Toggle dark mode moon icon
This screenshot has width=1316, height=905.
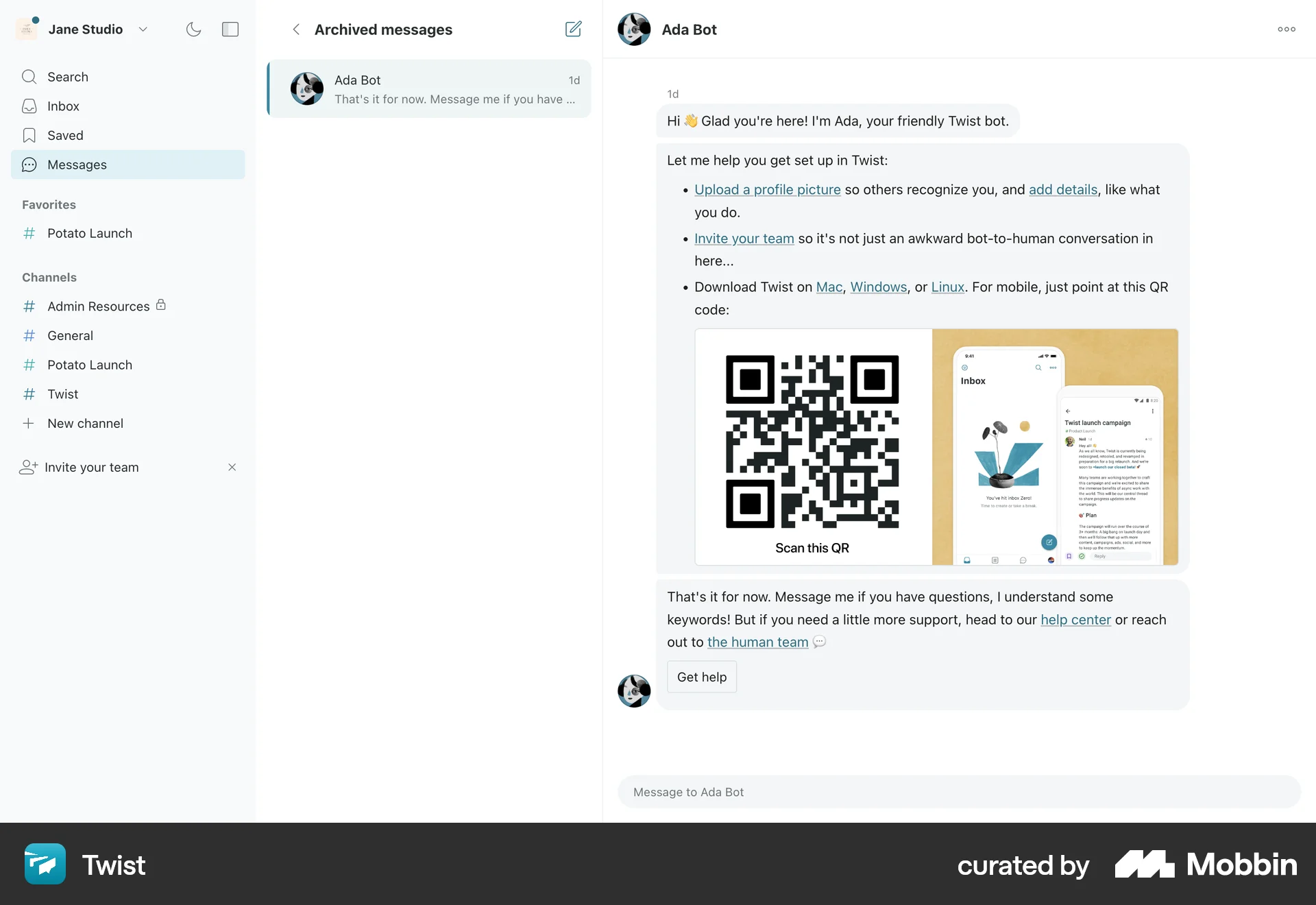[193, 29]
